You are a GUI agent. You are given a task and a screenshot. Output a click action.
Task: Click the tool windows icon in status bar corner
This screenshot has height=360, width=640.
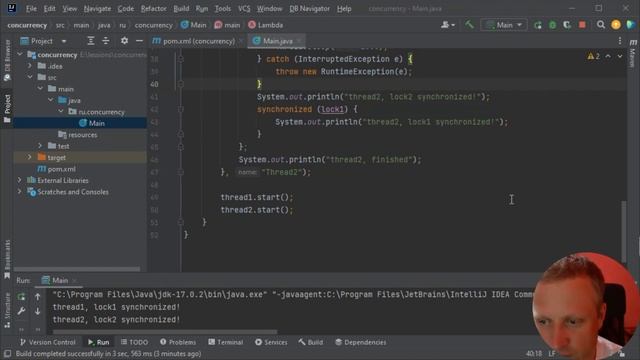tap(7, 353)
